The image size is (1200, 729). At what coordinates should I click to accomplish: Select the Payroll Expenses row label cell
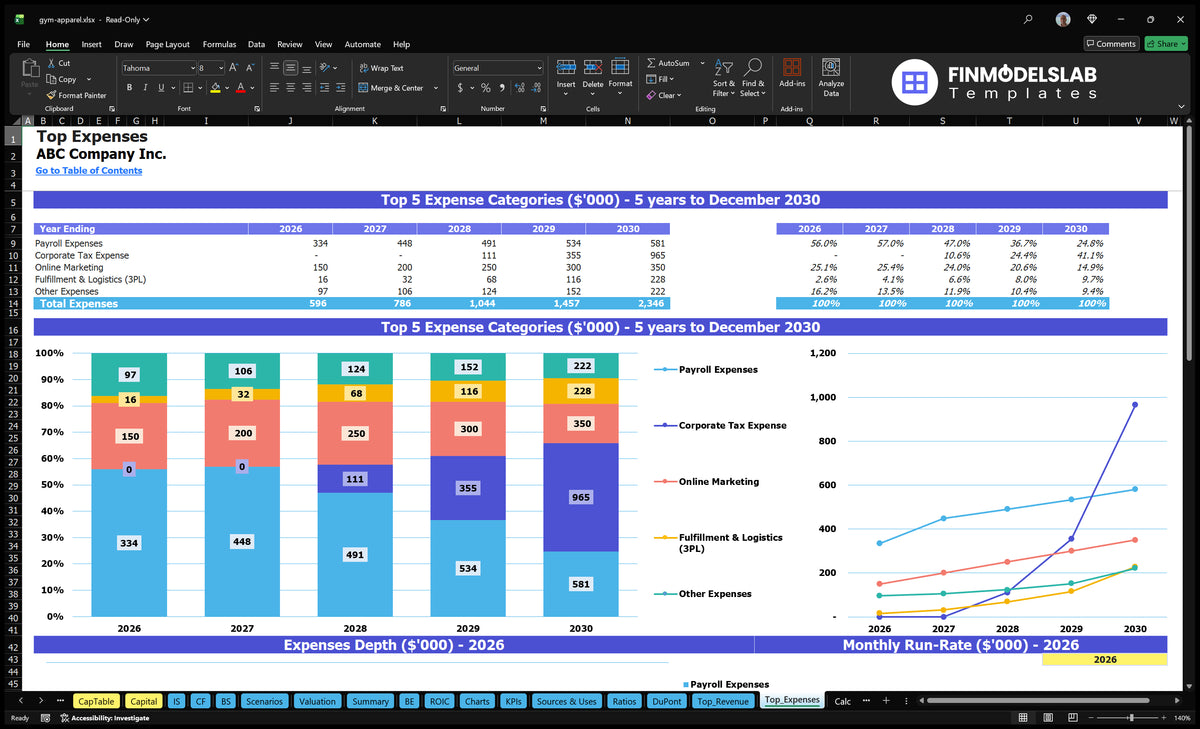click(x=69, y=244)
